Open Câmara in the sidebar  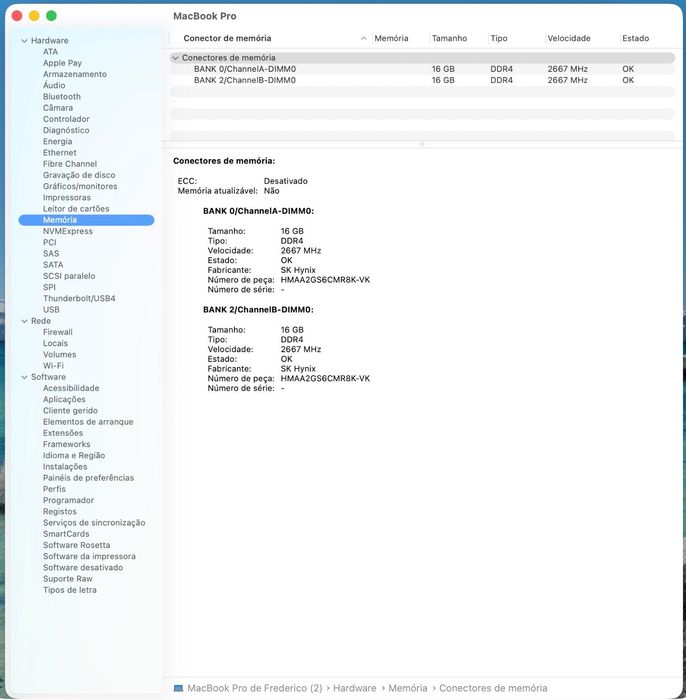58,108
